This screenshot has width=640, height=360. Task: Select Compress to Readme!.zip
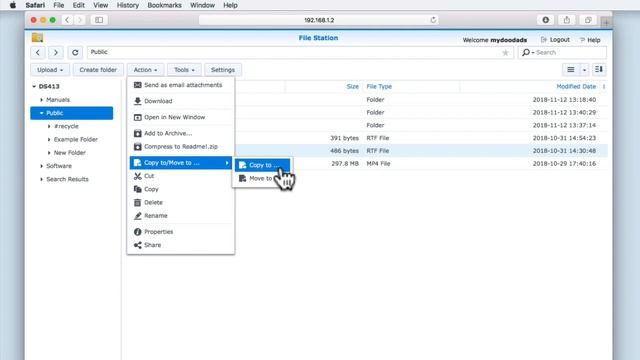click(180, 147)
